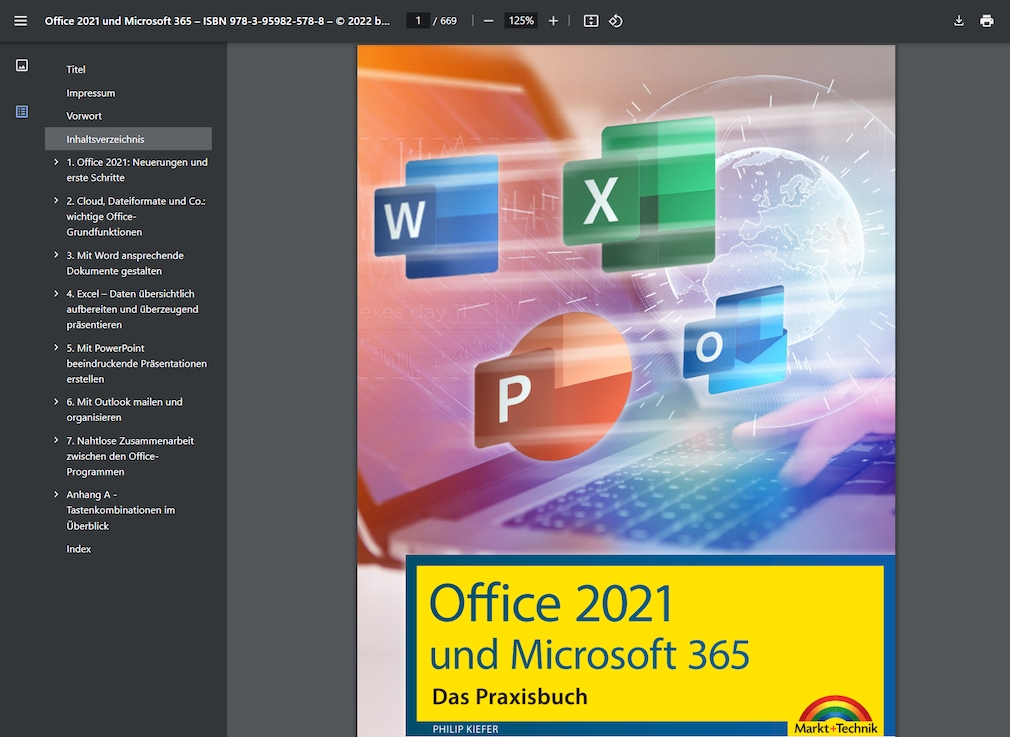Click the 125% zoom level display

coord(519,20)
